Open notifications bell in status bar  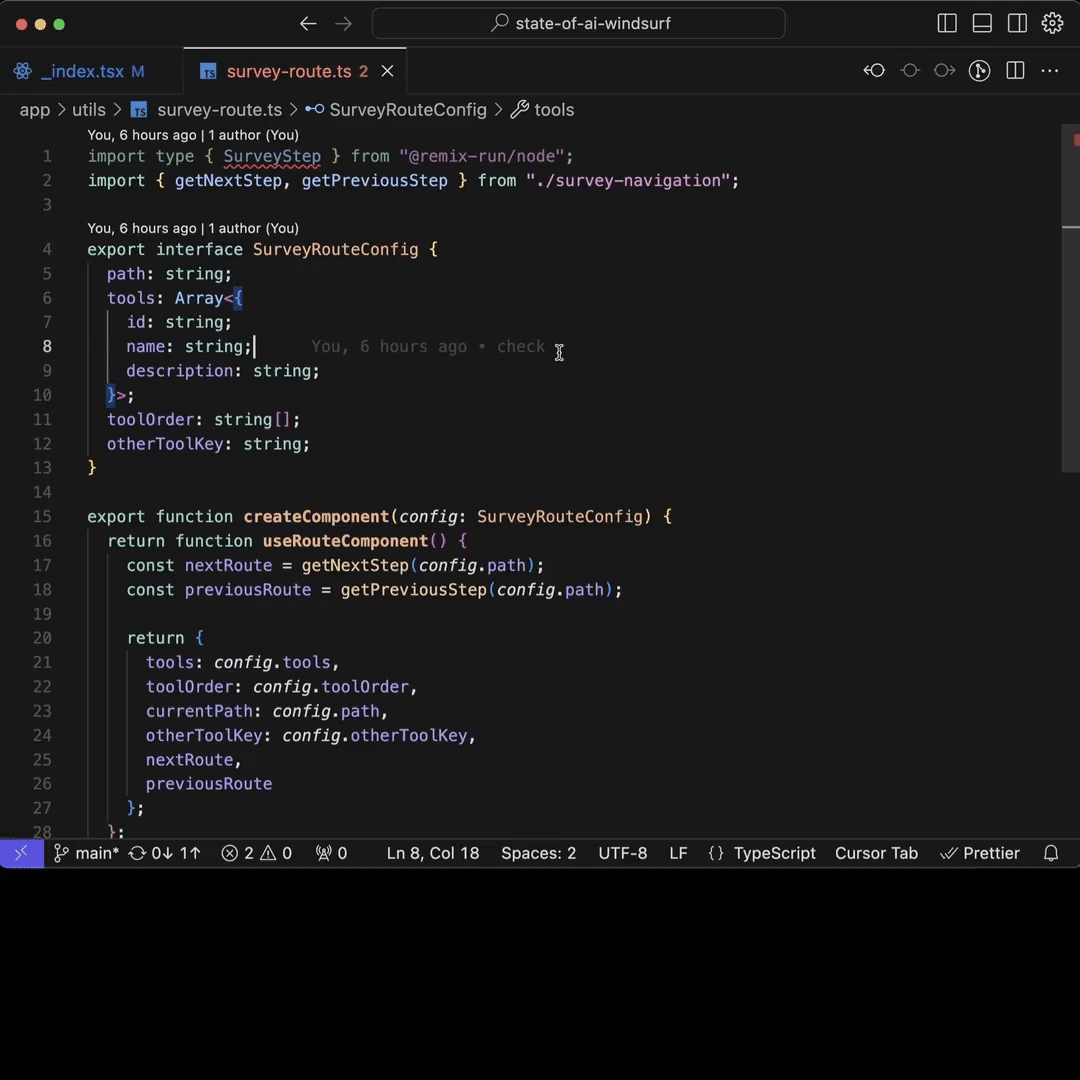click(1051, 853)
